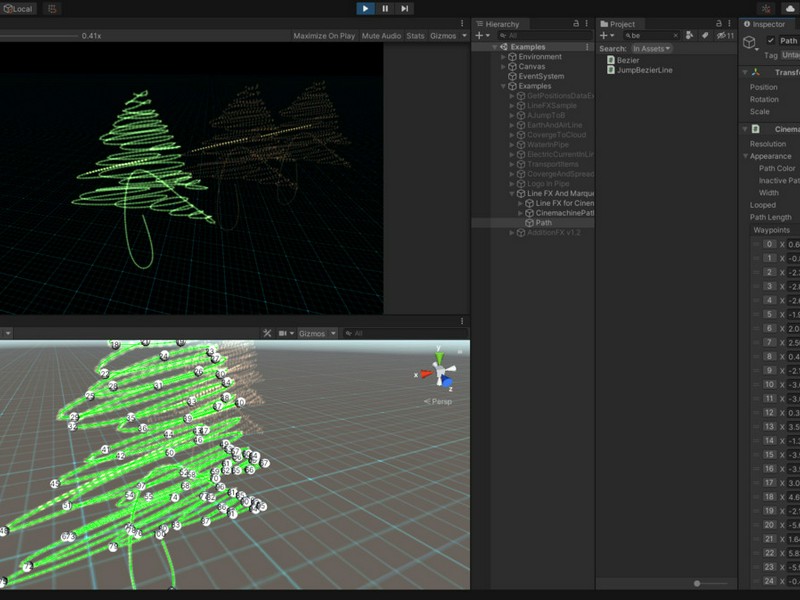Image resolution: width=800 pixels, height=600 pixels.
Task: Toggle the Path object active checkbox
Action: [x=770, y=40]
